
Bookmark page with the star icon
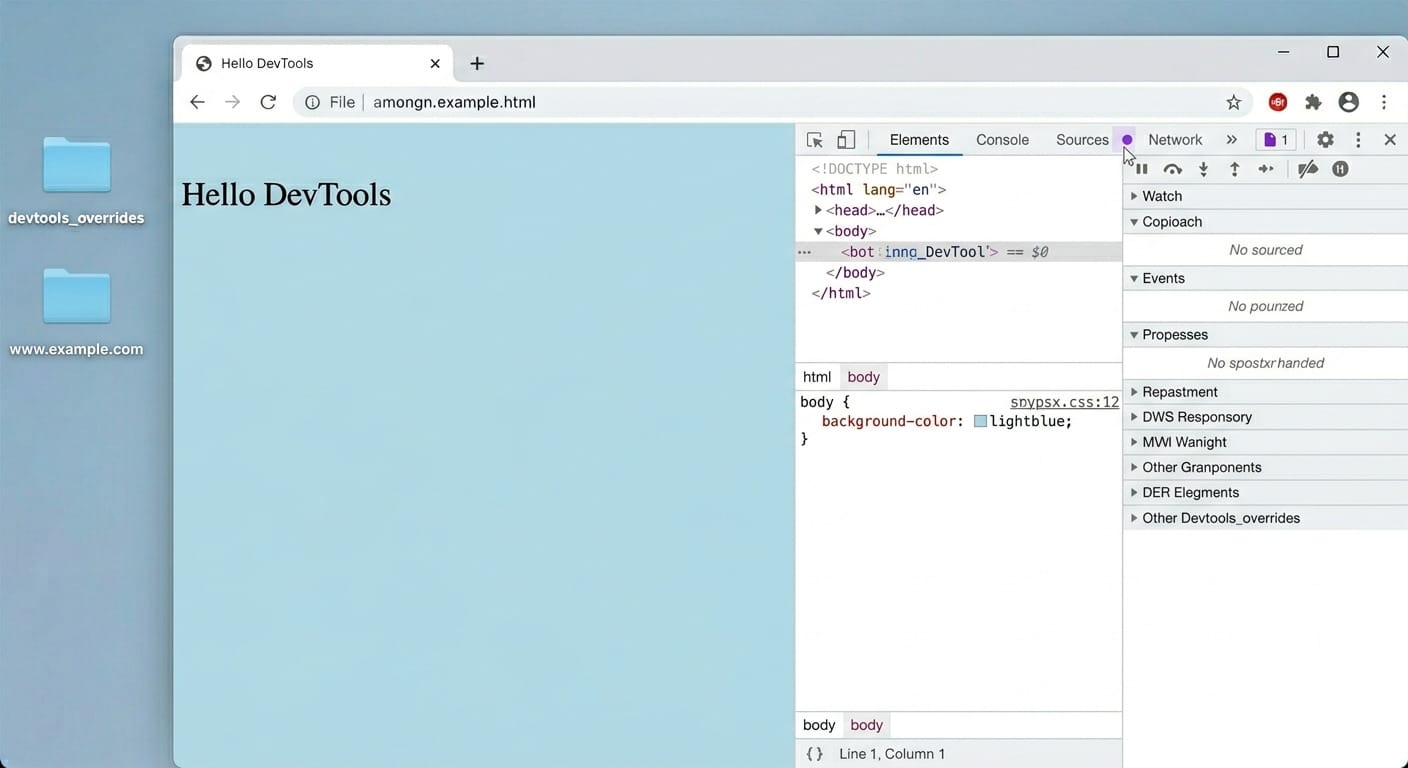[x=1233, y=102]
